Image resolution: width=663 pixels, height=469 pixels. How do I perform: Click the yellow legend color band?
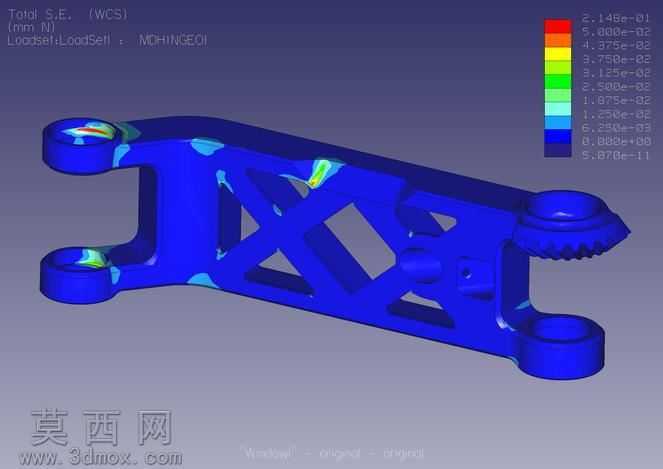pos(557,54)
